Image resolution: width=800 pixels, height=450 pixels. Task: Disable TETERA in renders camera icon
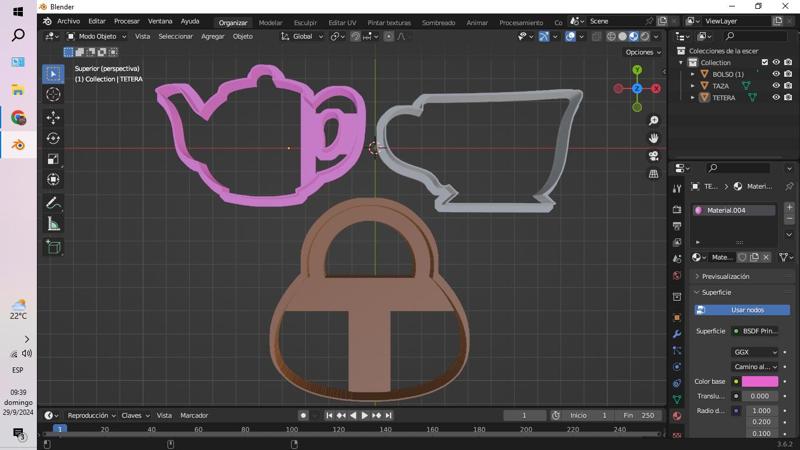tap(788, 97)
